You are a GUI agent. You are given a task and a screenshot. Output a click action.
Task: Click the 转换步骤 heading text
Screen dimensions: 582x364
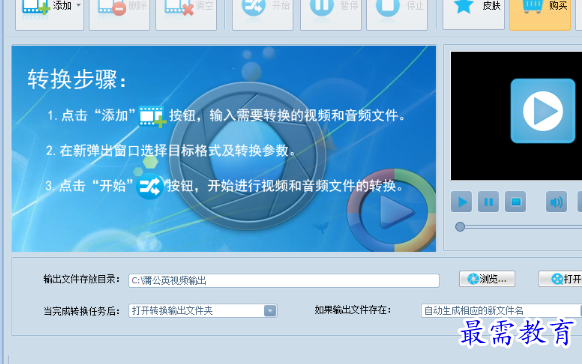pyautogui.click(x=77, y=79)
